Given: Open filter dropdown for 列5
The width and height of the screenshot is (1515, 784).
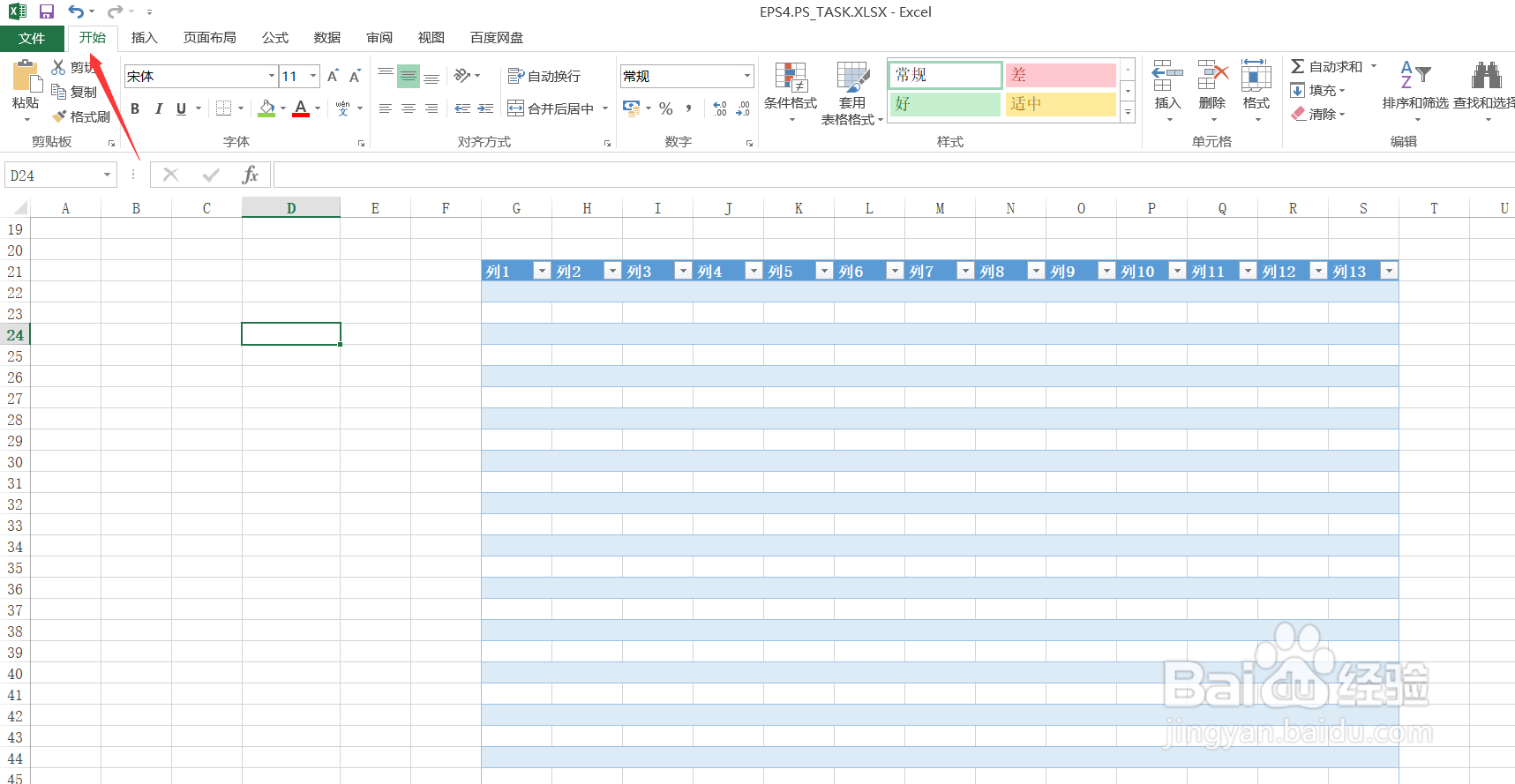Looking at the screenshot, I should 824,271.
